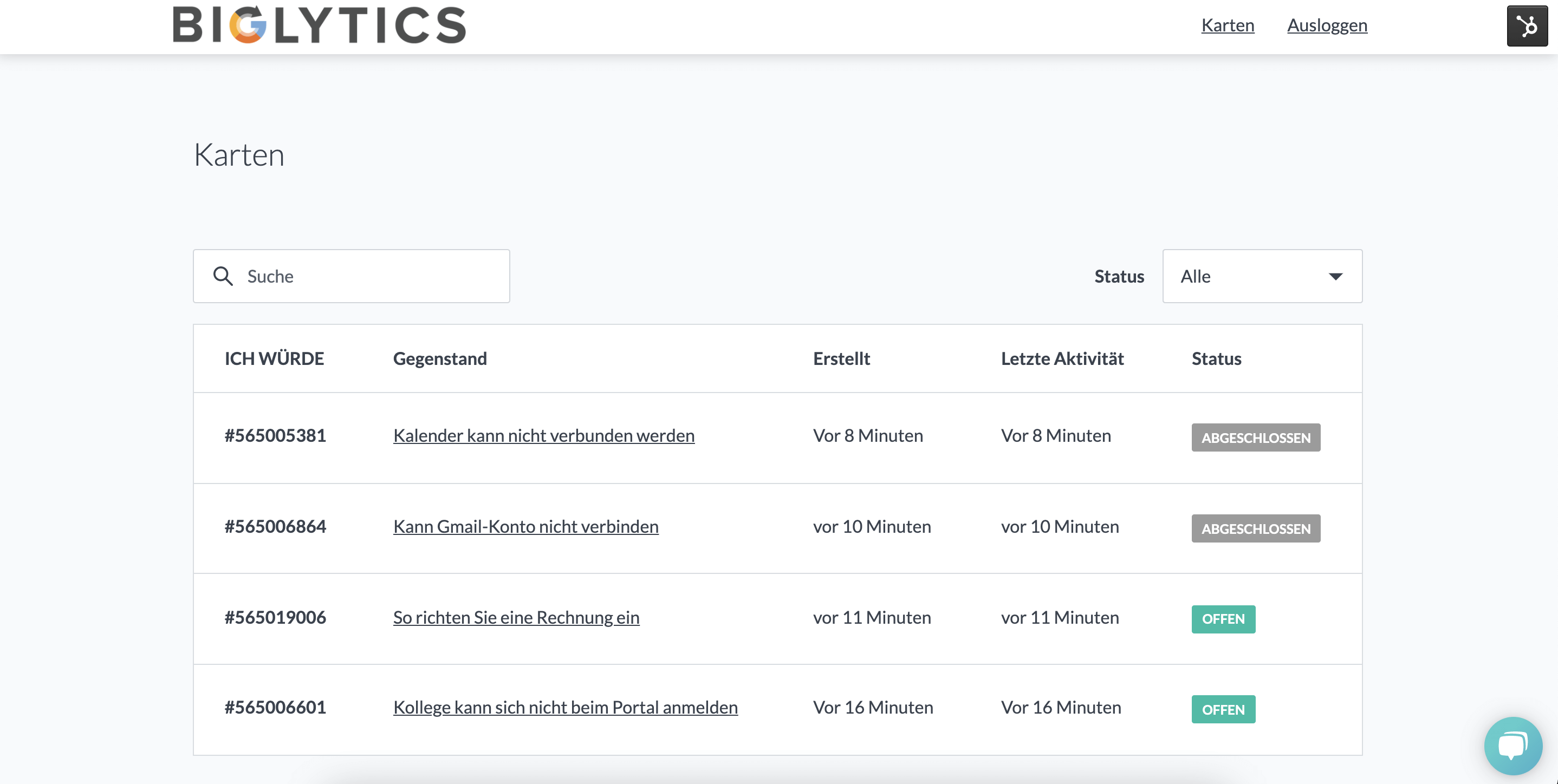
Task: Open the chat widget bubble
Action: (1512, 744)
